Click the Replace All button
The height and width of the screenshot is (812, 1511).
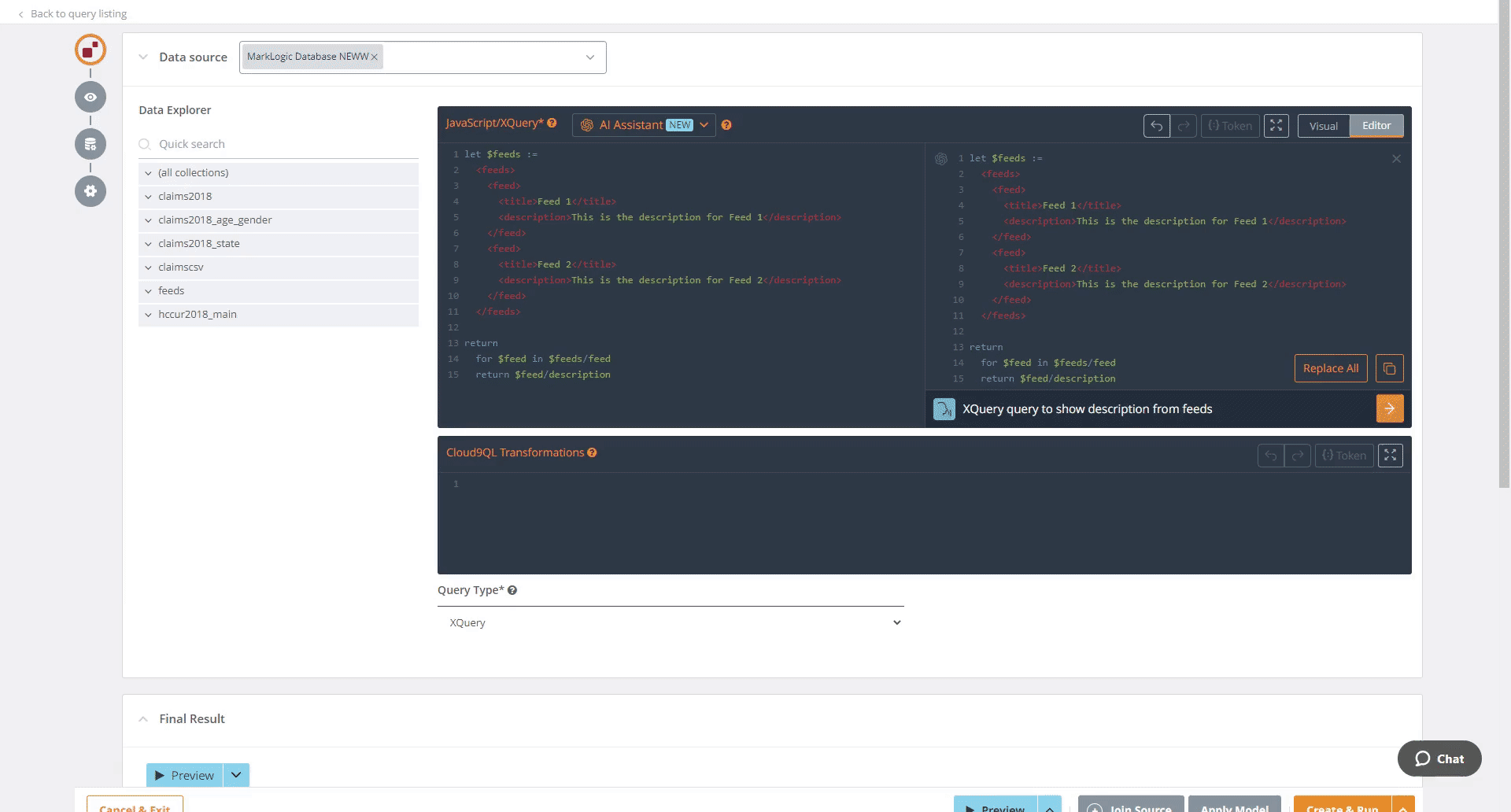point(1330,367)
